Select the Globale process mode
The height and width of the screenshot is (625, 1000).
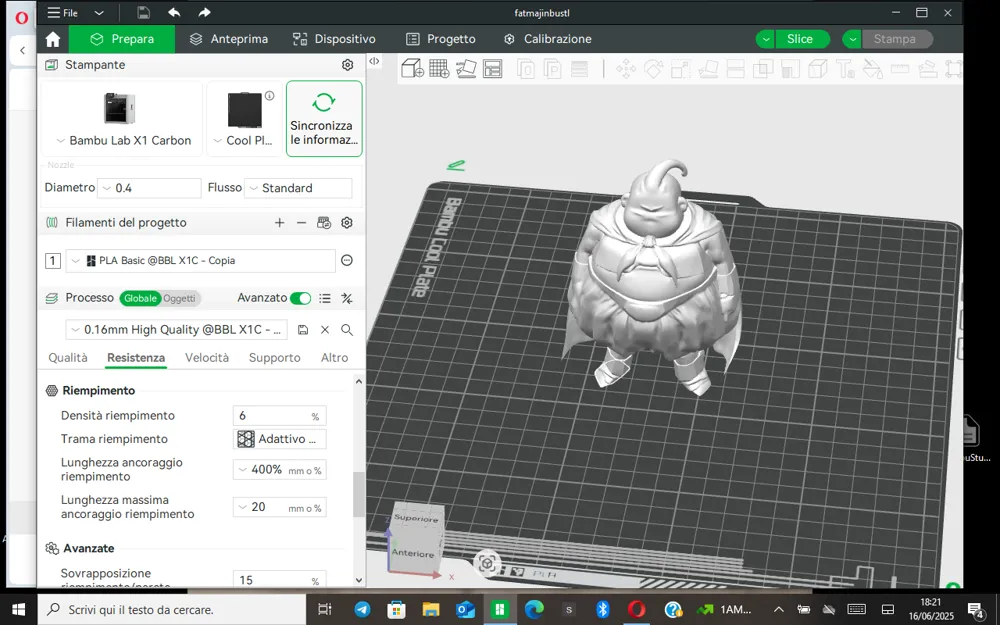tap(140, 298)
